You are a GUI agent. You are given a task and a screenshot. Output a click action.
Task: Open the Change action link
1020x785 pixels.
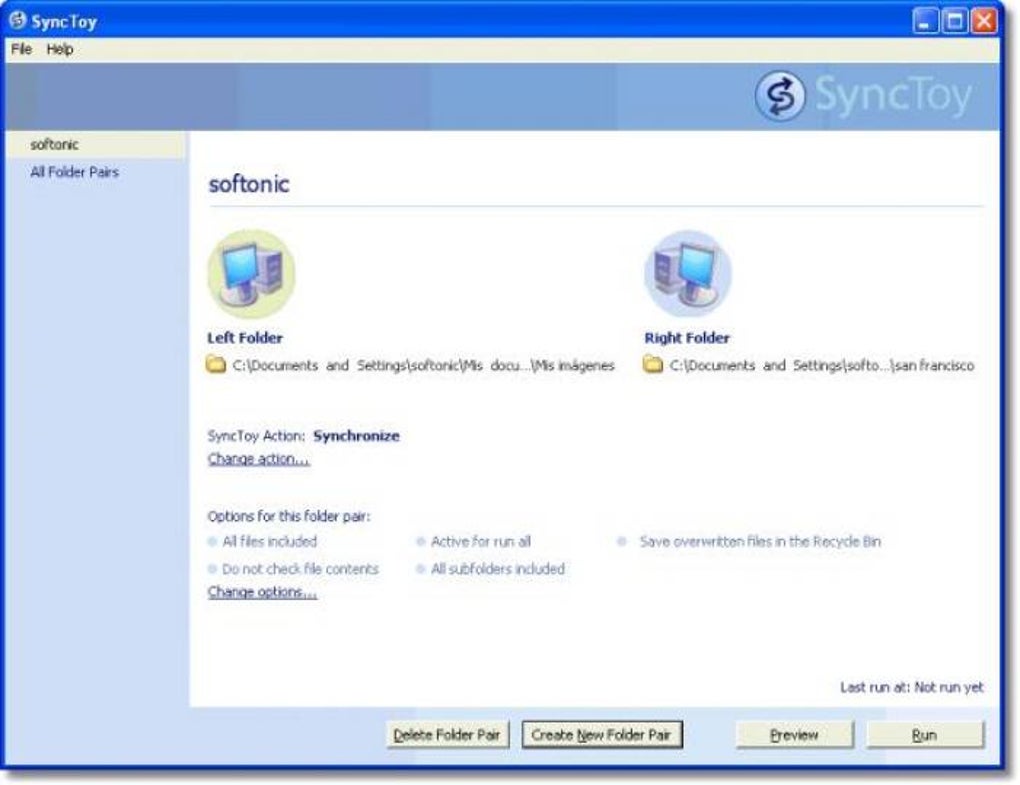pos(259,459)
